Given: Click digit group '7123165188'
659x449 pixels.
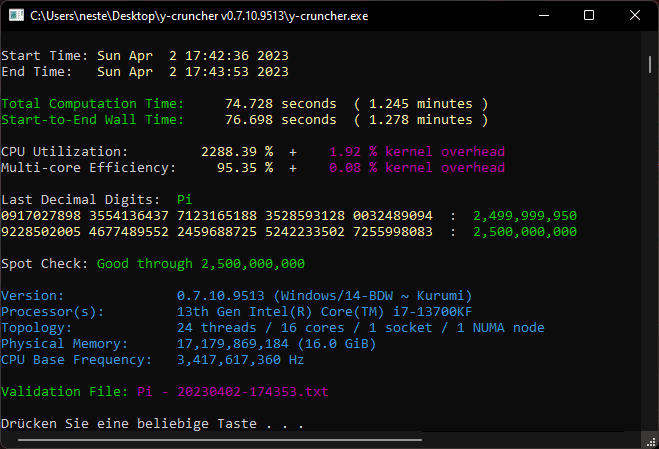Looking at the screenshot, I should click(x=217, y=215).
